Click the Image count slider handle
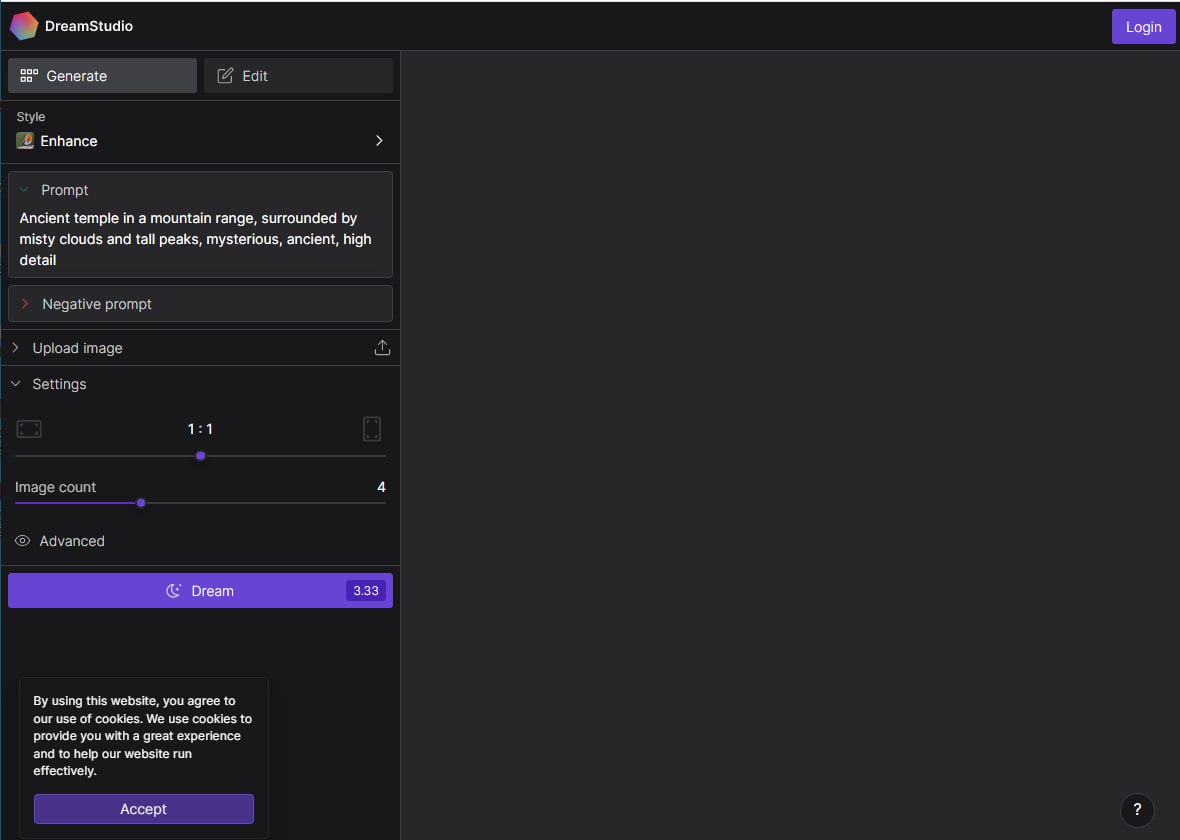1180x840 pixels. click(x=141, y=503)
